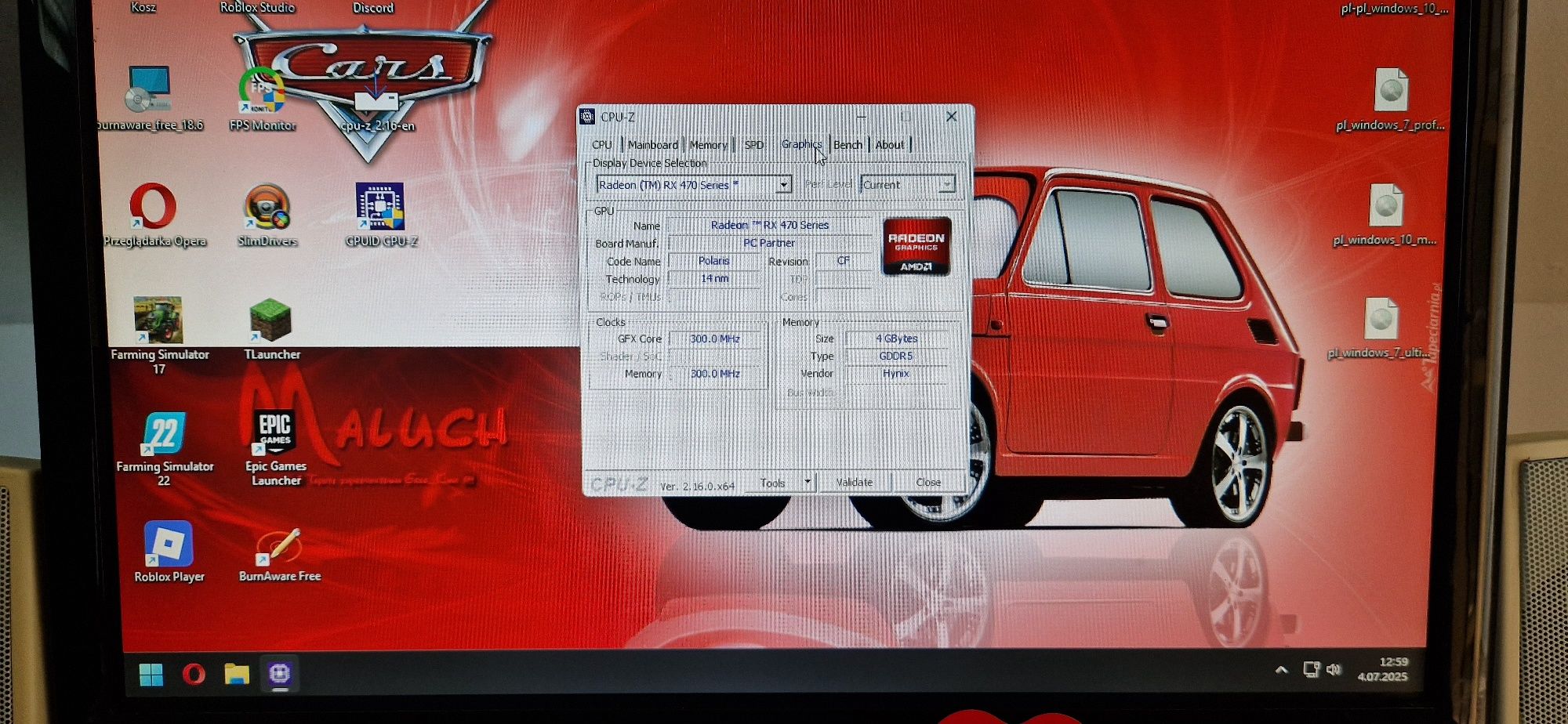
Task: Click the CPU-Z taskbar icon
Action: [280, 674]
